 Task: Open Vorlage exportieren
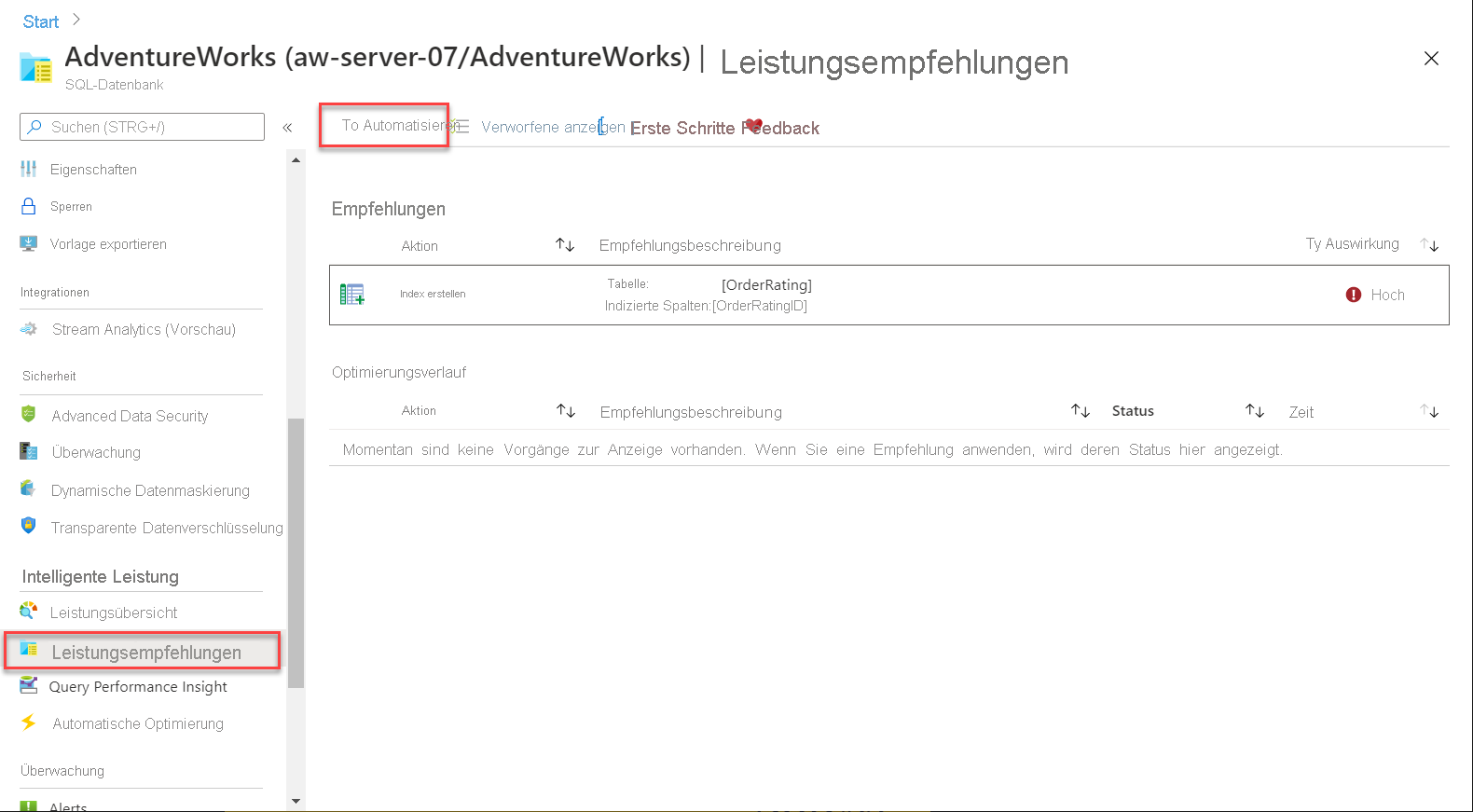tap(108, 244)
